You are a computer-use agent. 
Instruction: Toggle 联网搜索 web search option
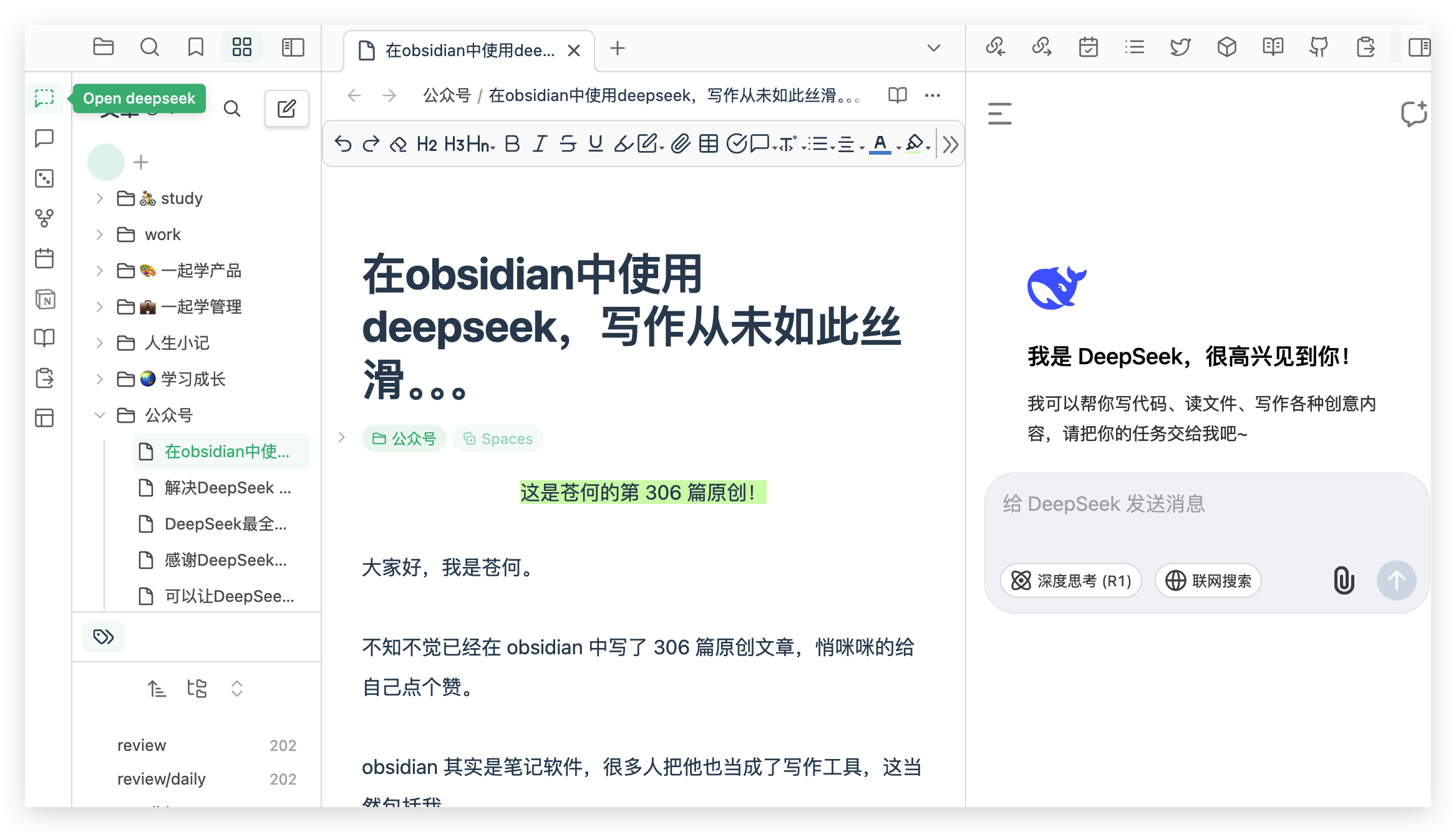click(1208, 581)
